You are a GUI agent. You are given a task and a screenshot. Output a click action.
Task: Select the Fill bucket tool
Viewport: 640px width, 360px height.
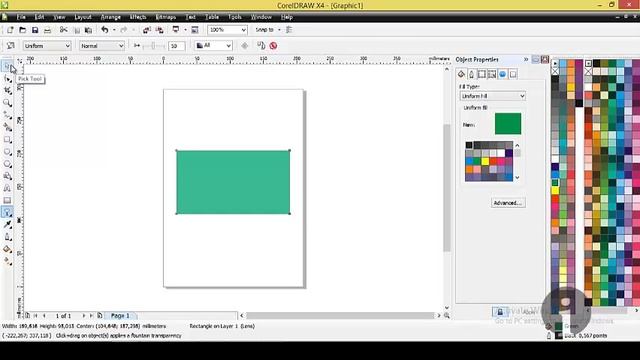(x=7, y=249)
